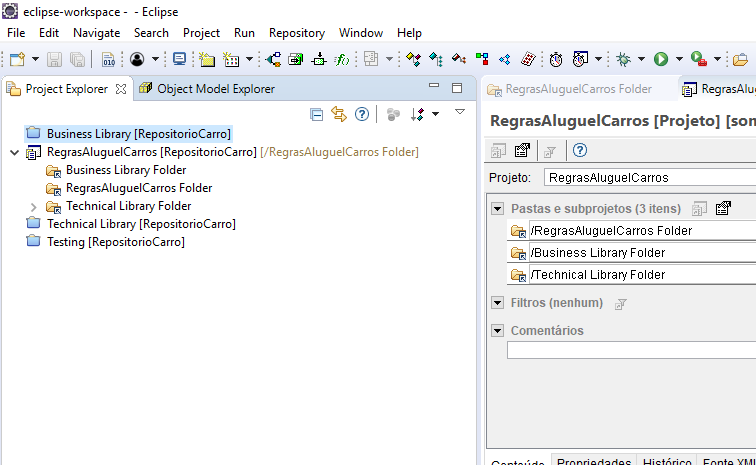The width and height of the screenshot is (756, 465).
Task: Click the help icon in Project Explorer toolbar
Action: pos(362,114)
